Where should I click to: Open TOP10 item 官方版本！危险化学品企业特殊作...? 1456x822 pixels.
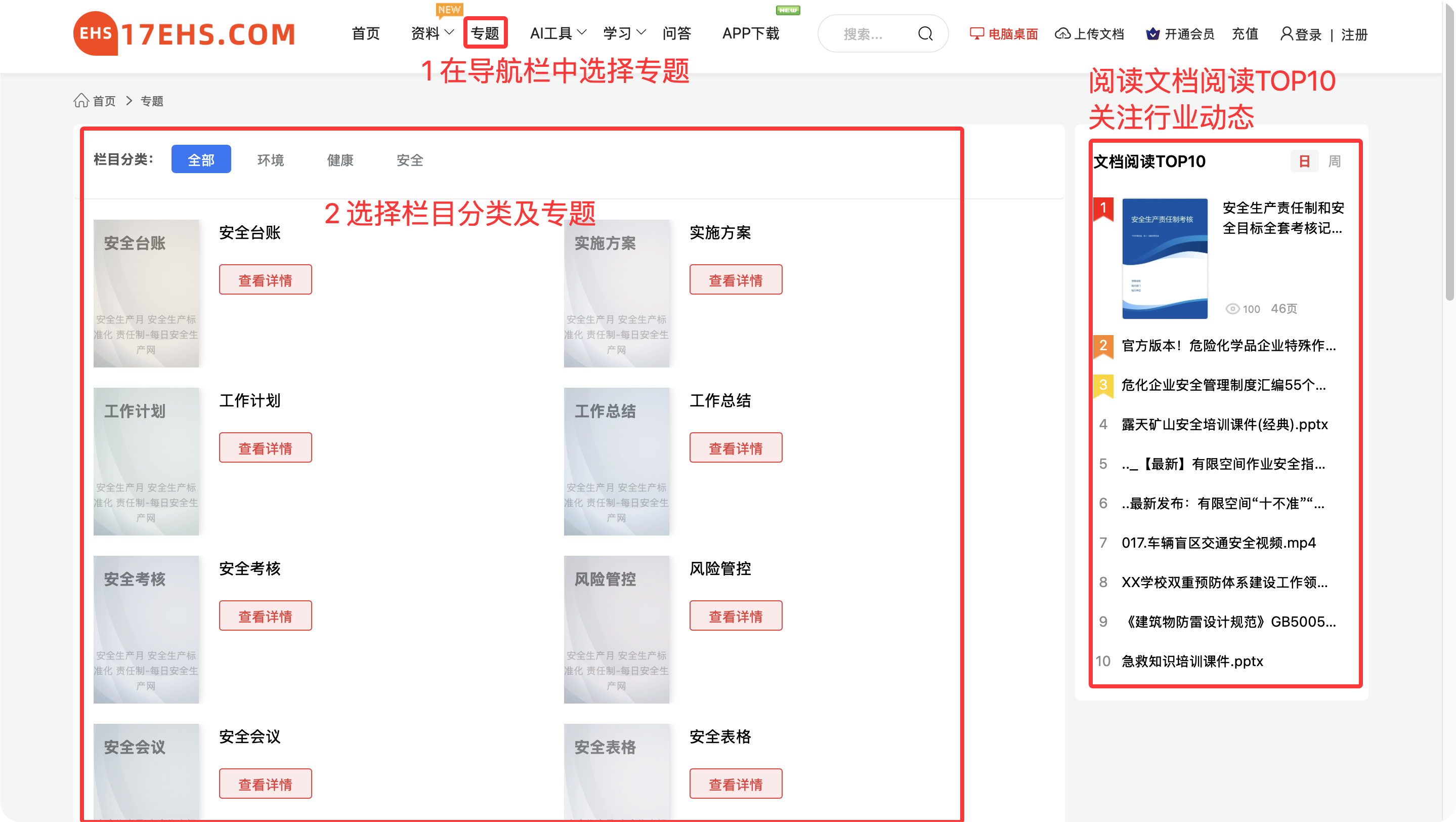coord(1229,345)
